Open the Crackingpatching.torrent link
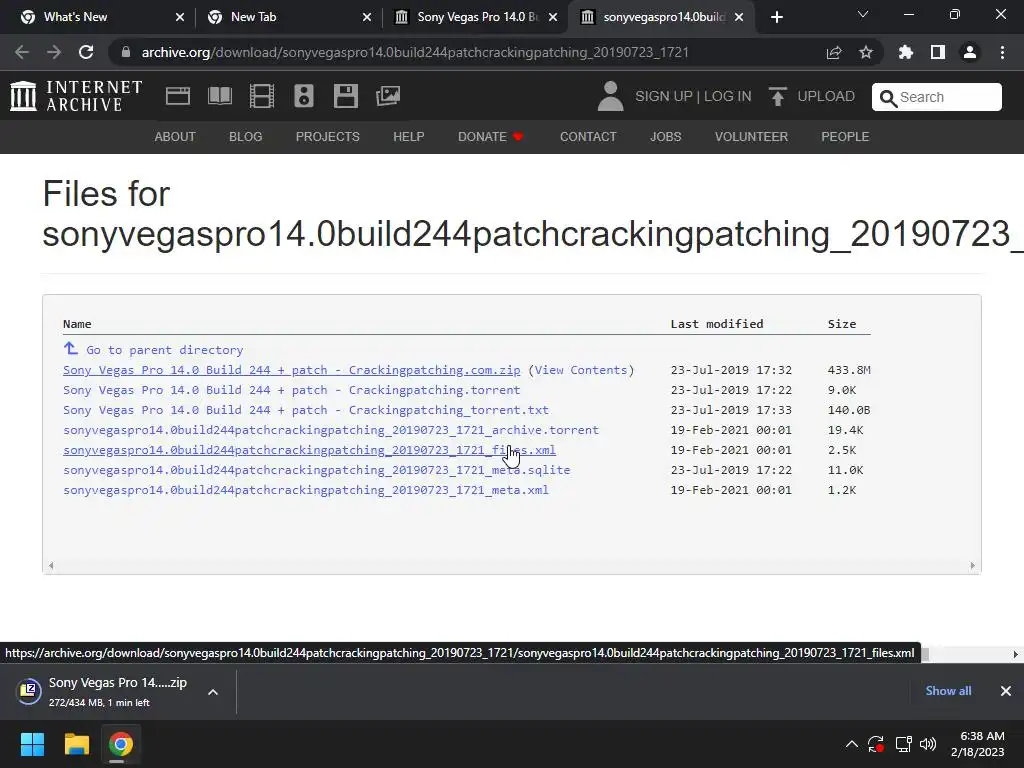The width and height of the screenshot is (1024, 768). [292, 390]
